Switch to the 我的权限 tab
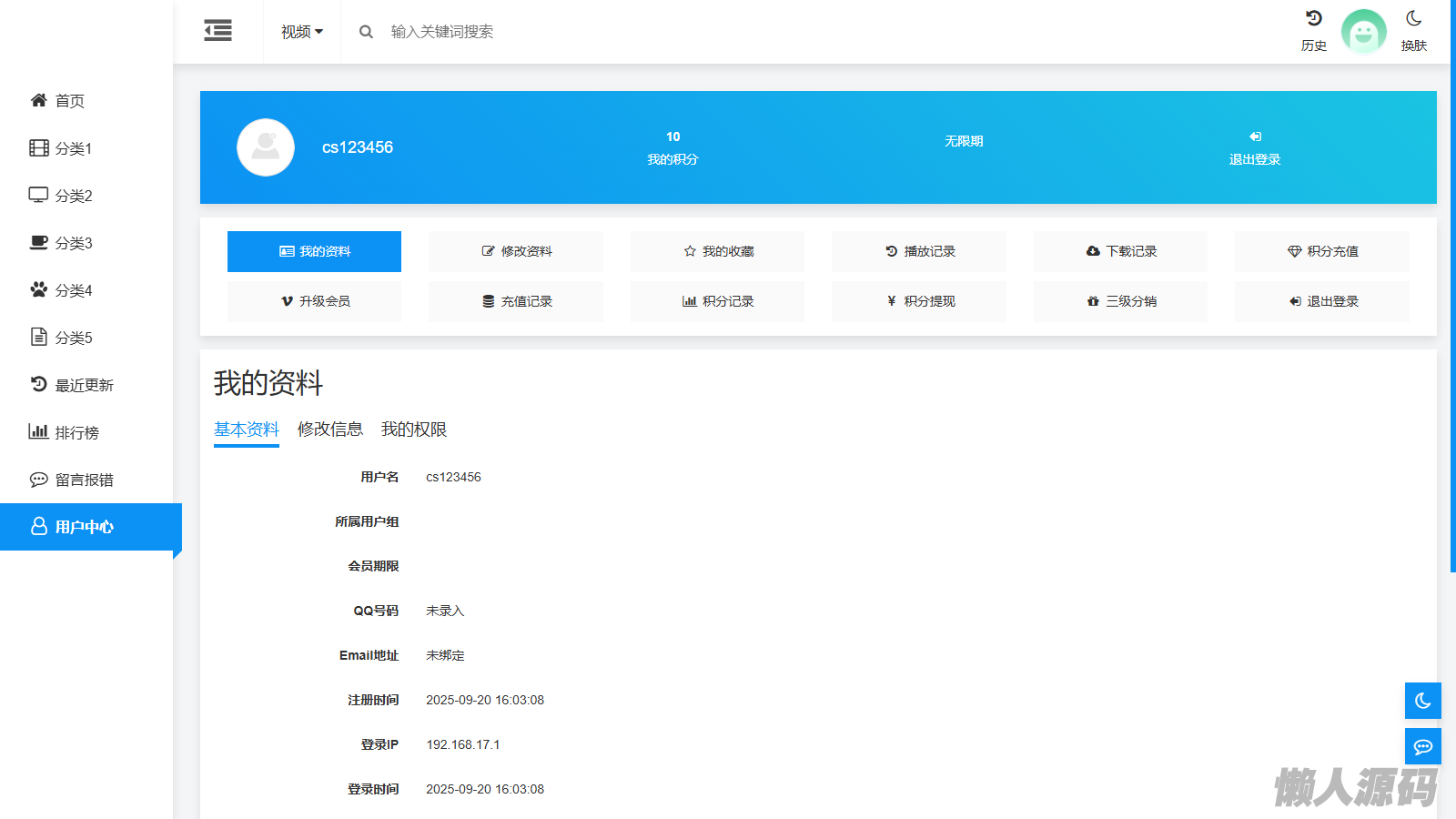Image resolution: width=1456 pixels, height=819 pixels. click(x=413, y=430)
